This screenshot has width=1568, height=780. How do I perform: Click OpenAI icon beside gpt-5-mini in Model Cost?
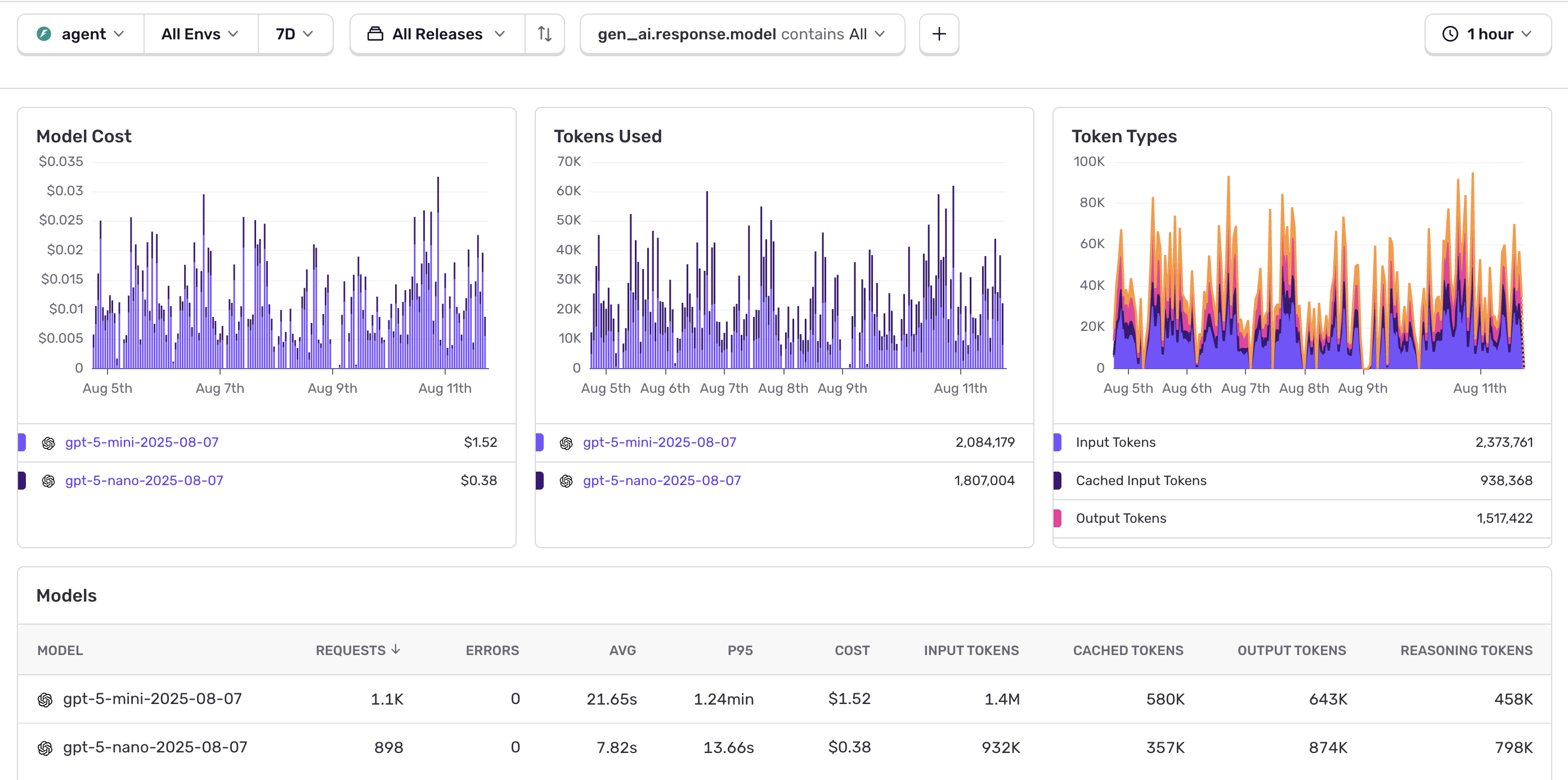tap(49, 443)
